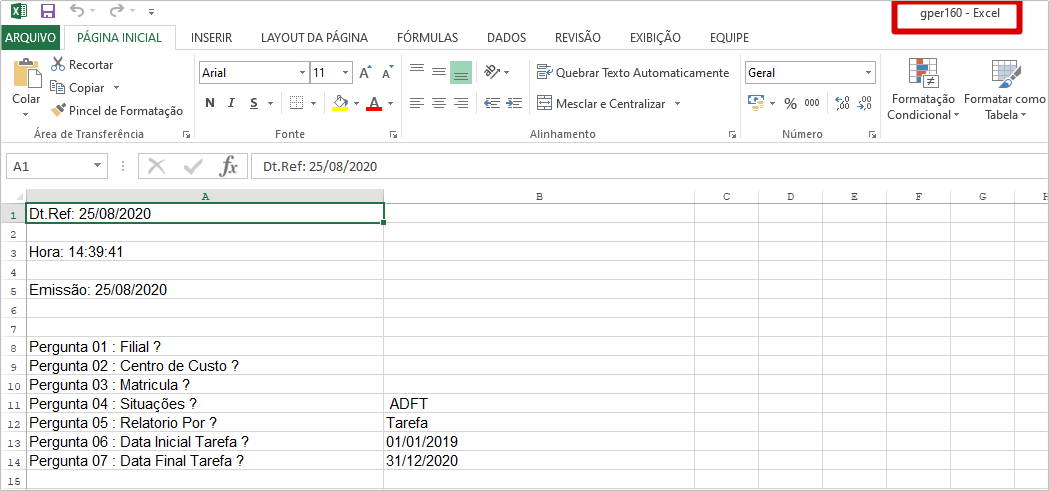Open Formatar como Tabela menu
This screenshot has height=491, width=1049.
click(x=1006, y=89)
